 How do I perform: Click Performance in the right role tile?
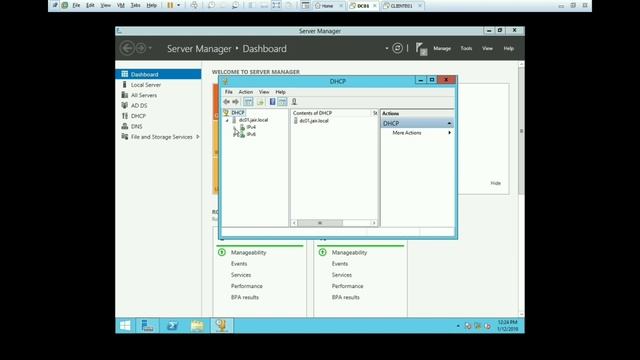(347, 286)
